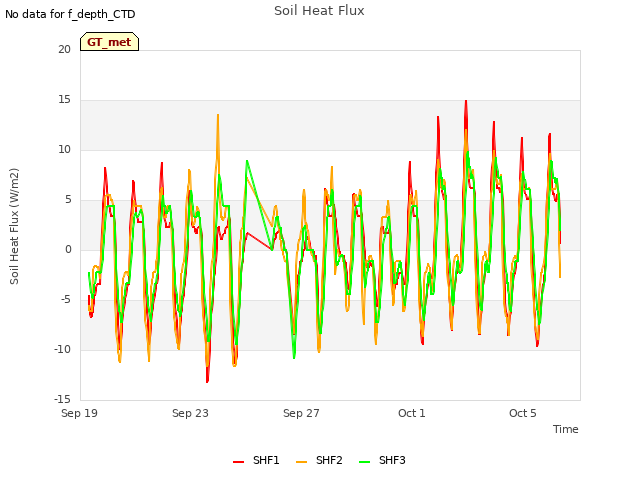Click the 'No data for f_depth_CTD' message

(70, 14)
